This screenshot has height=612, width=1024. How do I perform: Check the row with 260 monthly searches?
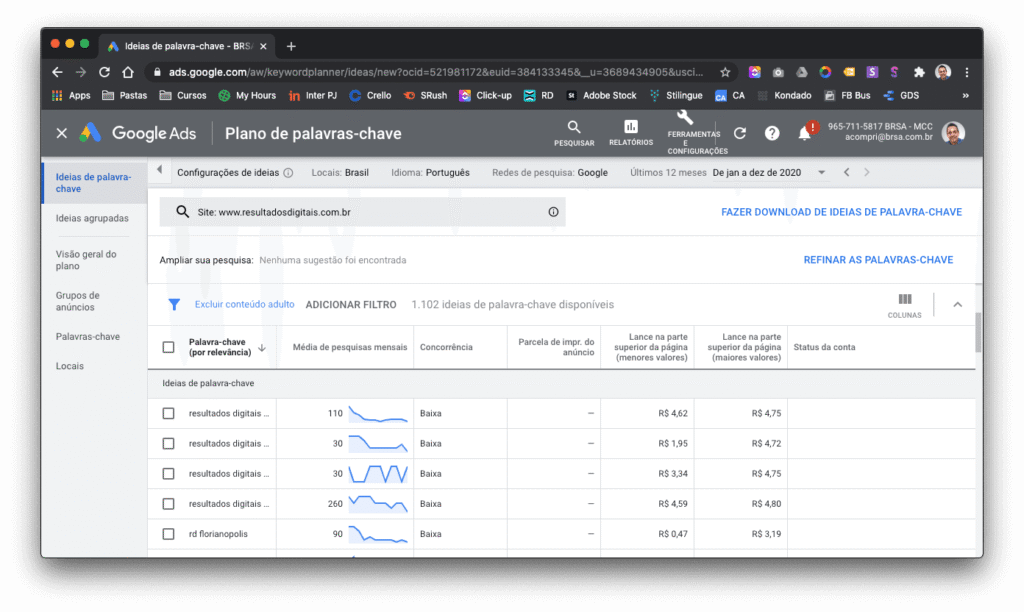tap(168, 504)
